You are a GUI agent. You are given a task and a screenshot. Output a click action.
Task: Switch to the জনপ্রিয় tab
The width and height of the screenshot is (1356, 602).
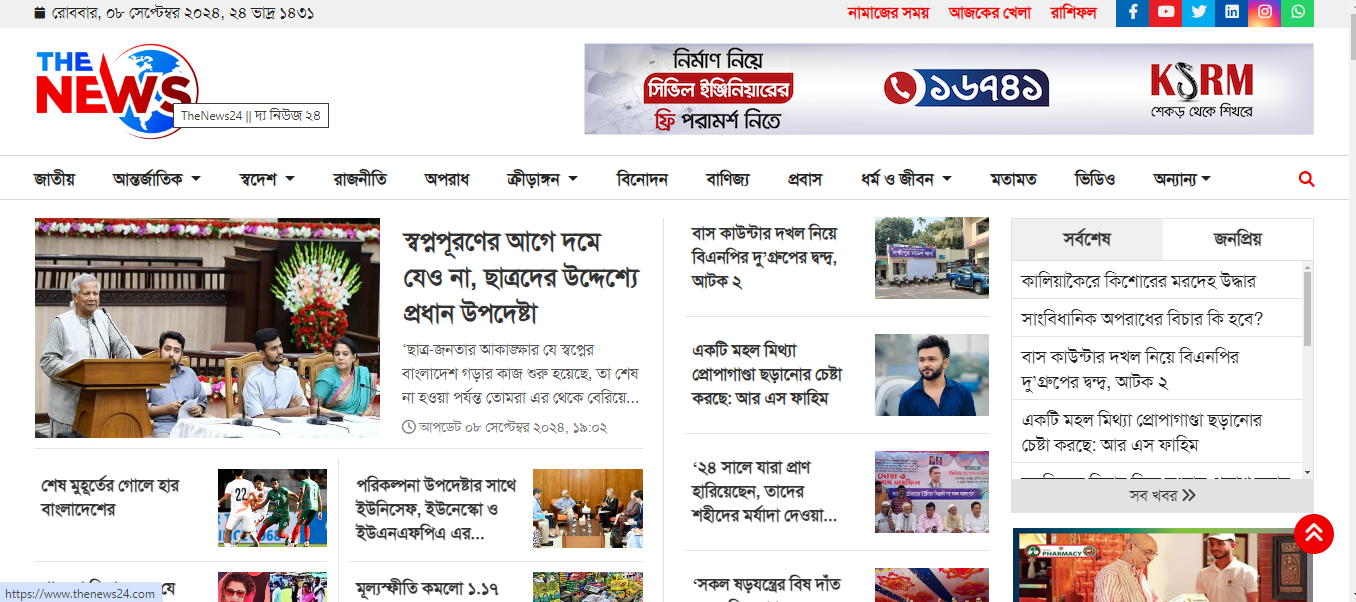tap(1237, 239)
